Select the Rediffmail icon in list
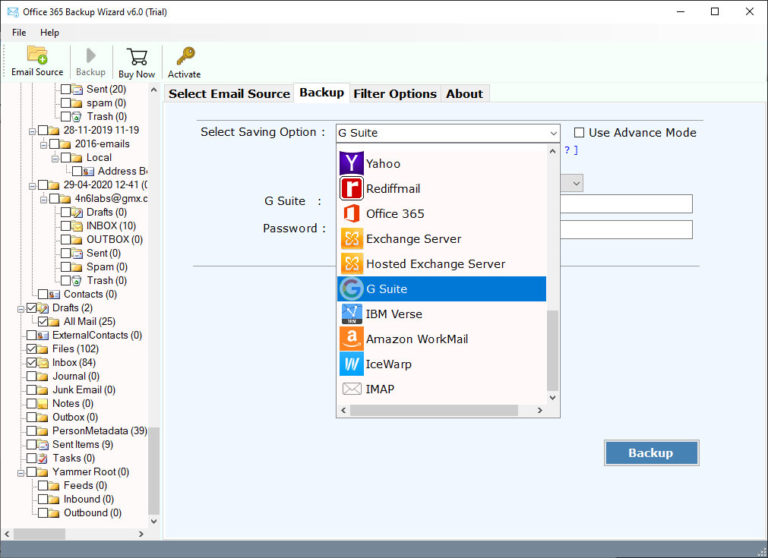768x558 pixels. [x=351, y=189]
